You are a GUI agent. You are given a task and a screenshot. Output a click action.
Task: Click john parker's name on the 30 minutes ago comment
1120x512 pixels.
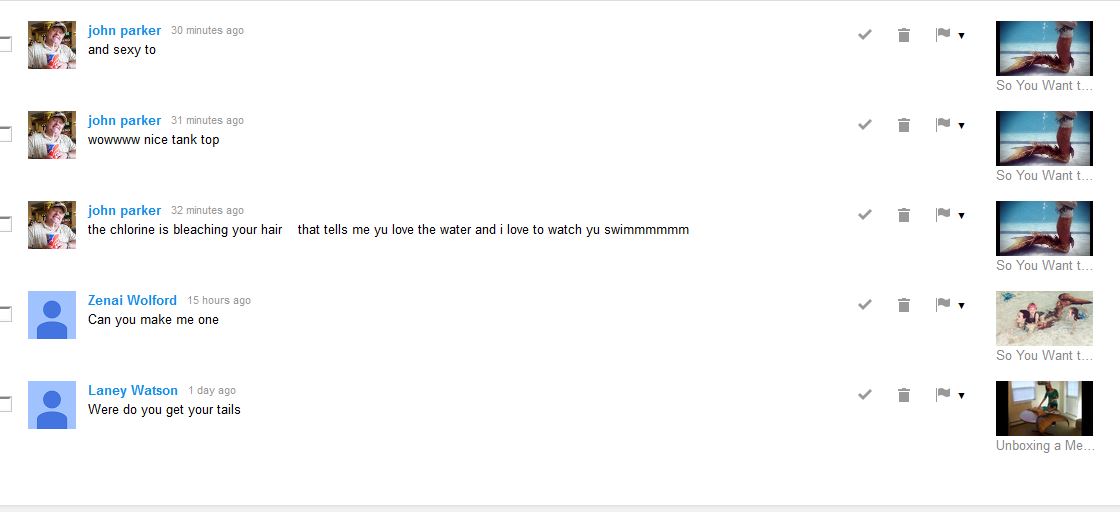click(x=124, y=30)
